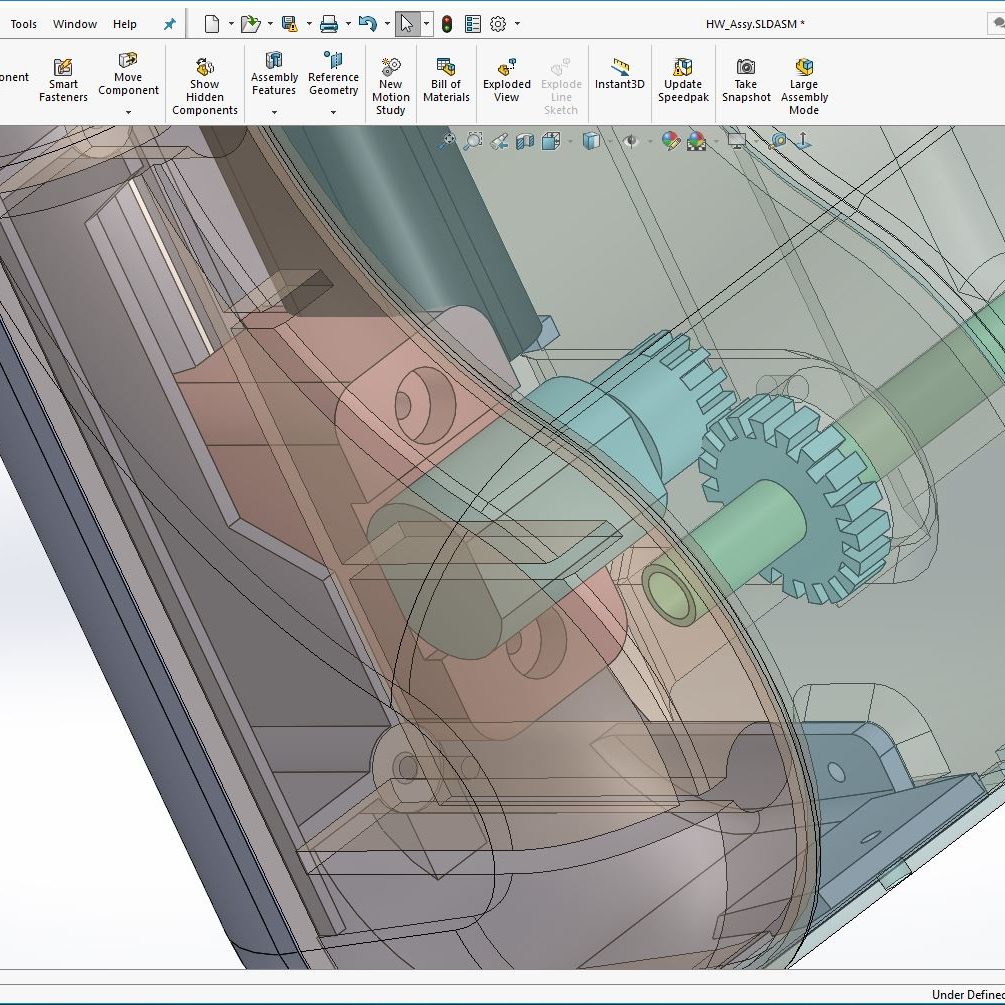This screenshot has width=1005, height=1005.
Task: Click the Move Component tool
Action: coord(128,74)
